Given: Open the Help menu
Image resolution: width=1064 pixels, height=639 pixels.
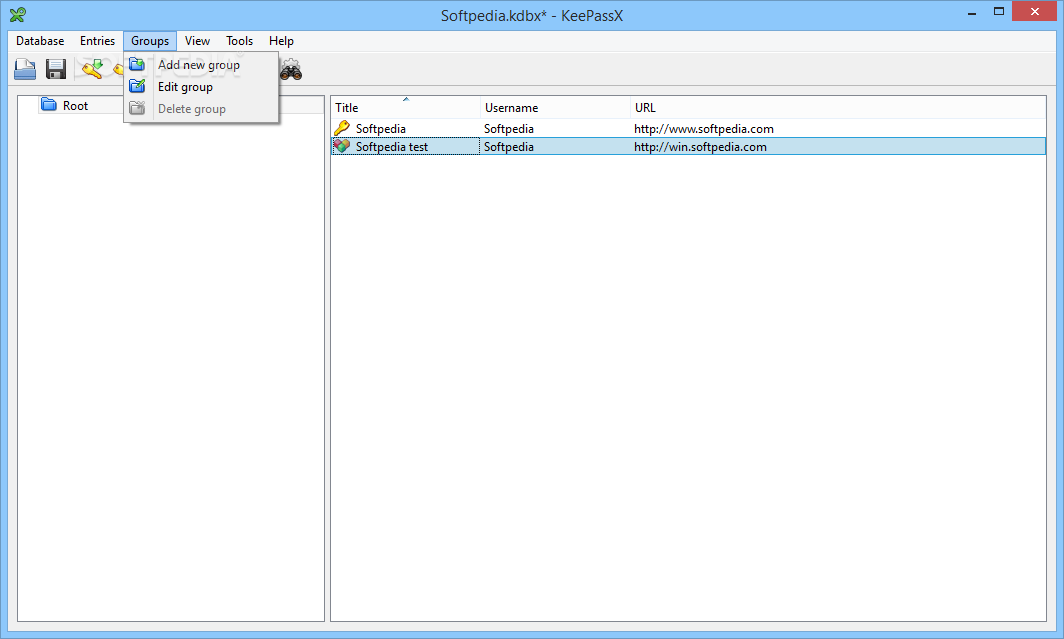Looking at the screenshot, I should tap(281, 41).
